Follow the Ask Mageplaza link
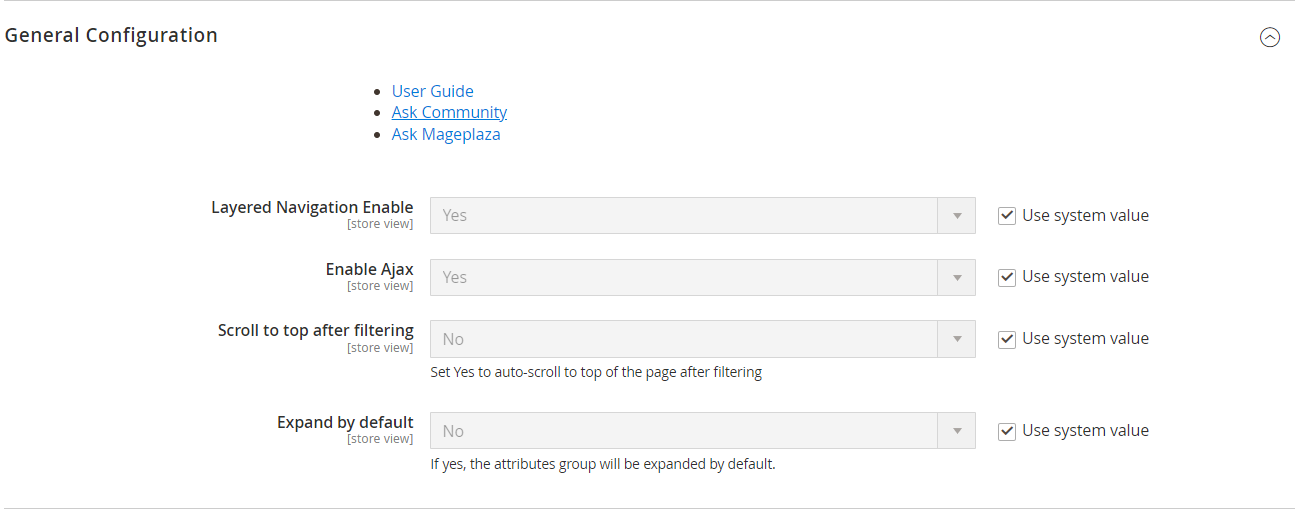Viewport: 1298px width, 517px height. (446, 134)
